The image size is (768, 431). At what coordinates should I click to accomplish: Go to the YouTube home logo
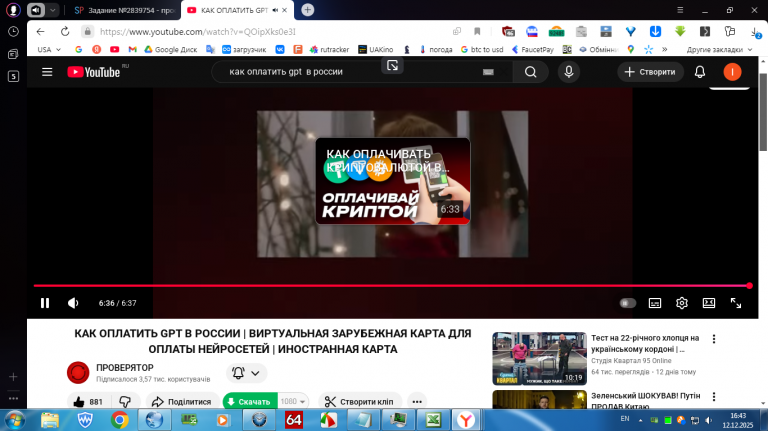(x=94, y=72)
